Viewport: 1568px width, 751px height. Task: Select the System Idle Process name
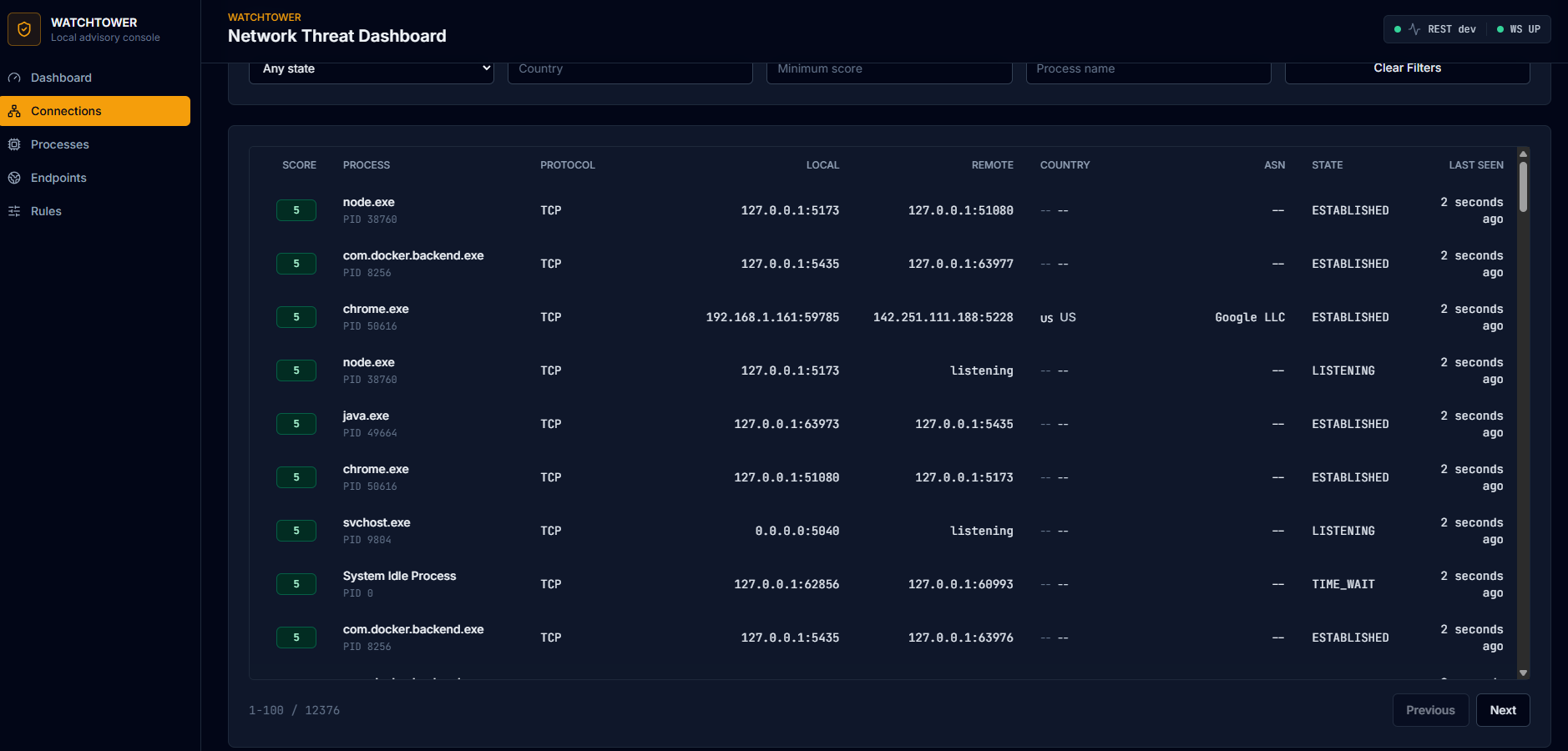click(399, 576)
